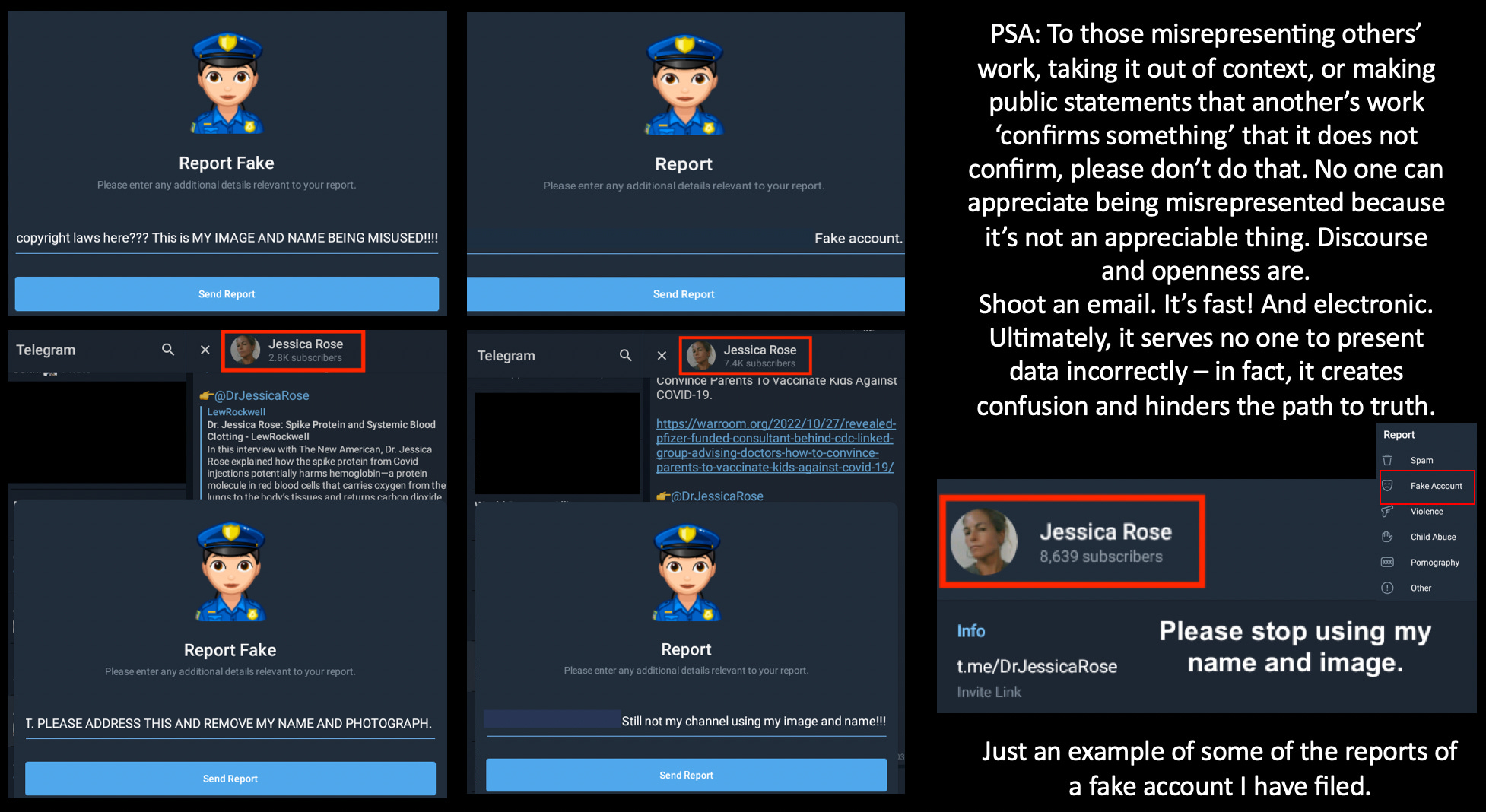Click Spam trash icon in Report menu
This screenshot has width=1486, height=812.
[x=1387, y=460]
